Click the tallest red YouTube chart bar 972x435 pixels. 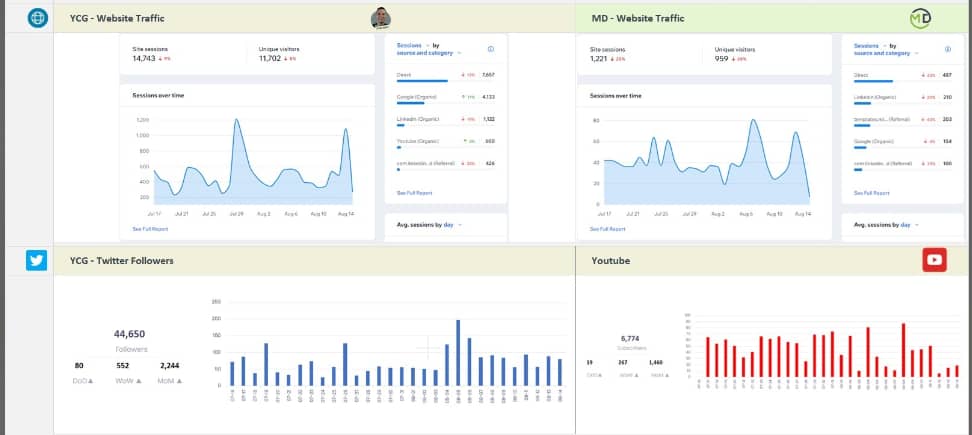903,349
